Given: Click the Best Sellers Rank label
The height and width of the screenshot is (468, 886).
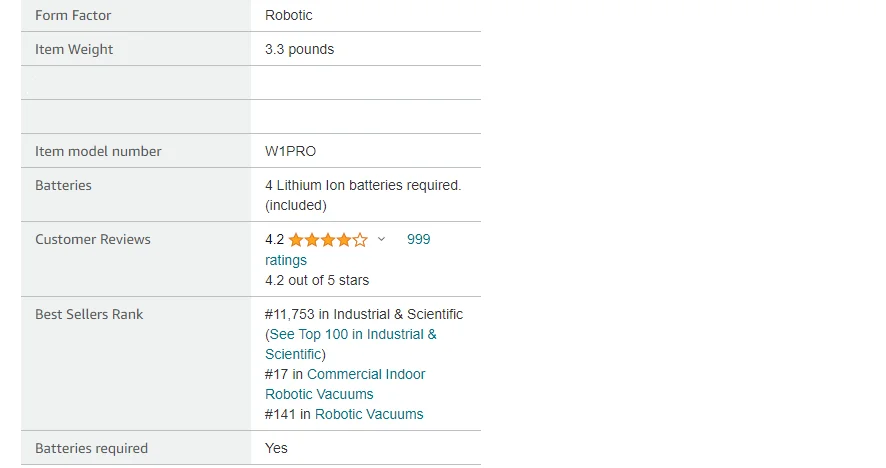Looking at the screenshot, I should 89,314.
